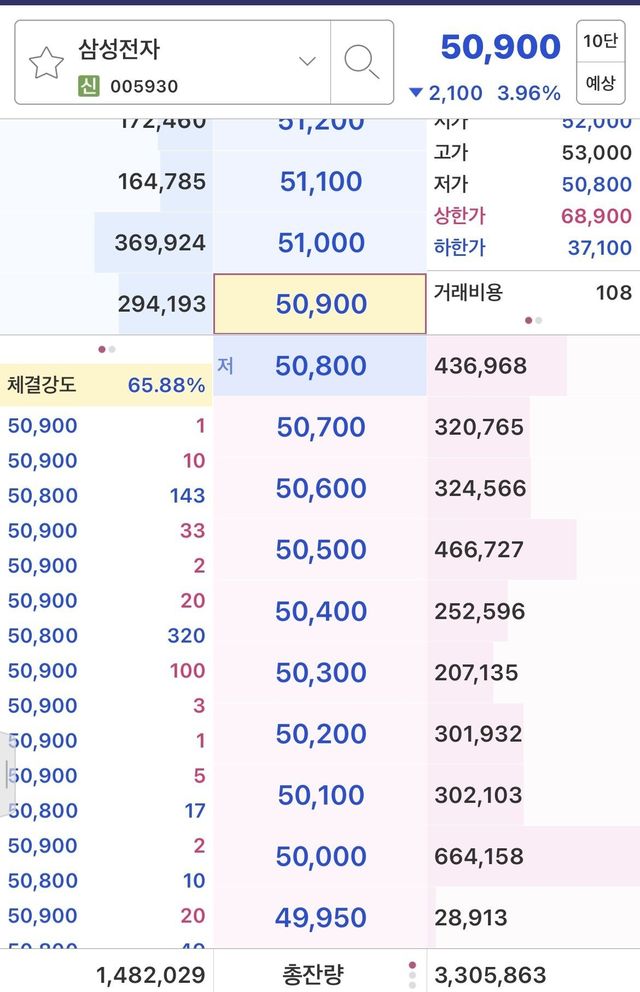The width and height of the screenshot is (640, 992).
Task: Select the current price 50,900 cell
Action: click(x=320, y=304)
